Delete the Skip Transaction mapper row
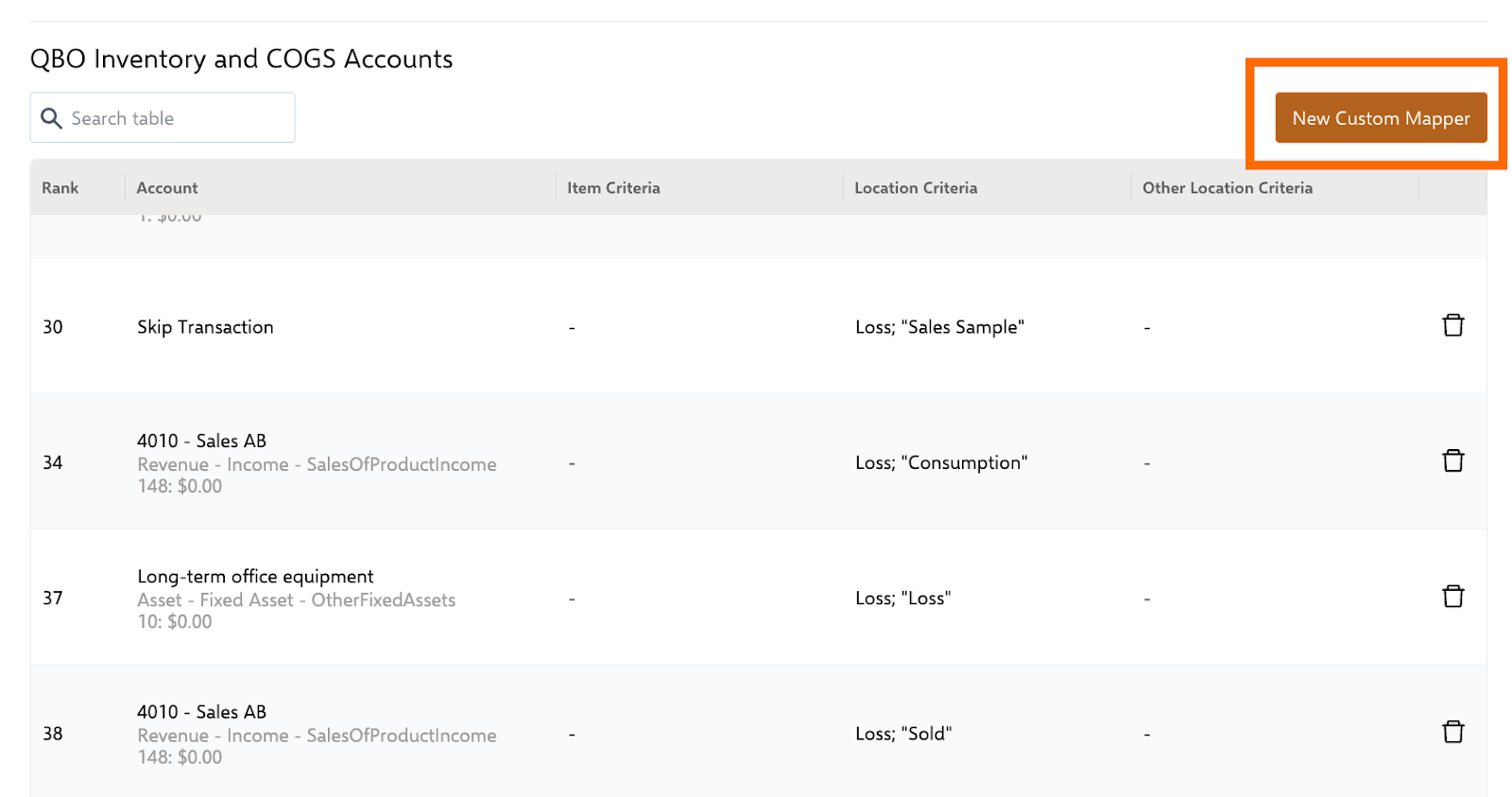The image size is (1512, 797). [1452, 326]
